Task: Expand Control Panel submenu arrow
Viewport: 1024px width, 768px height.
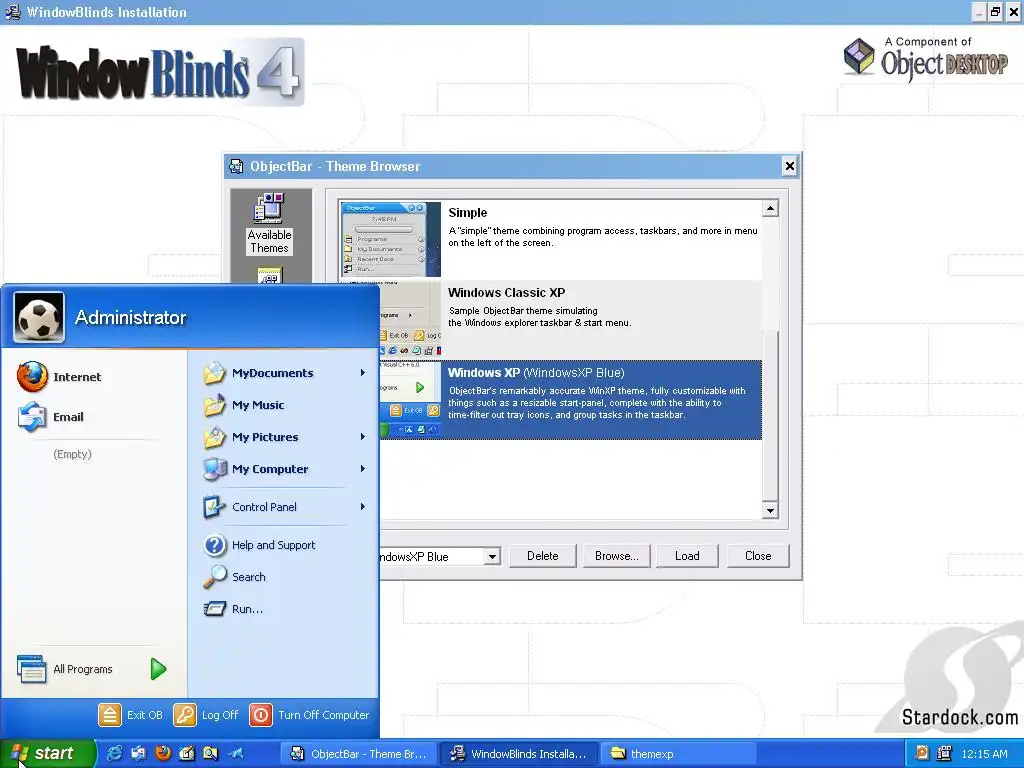Action: 362,507
